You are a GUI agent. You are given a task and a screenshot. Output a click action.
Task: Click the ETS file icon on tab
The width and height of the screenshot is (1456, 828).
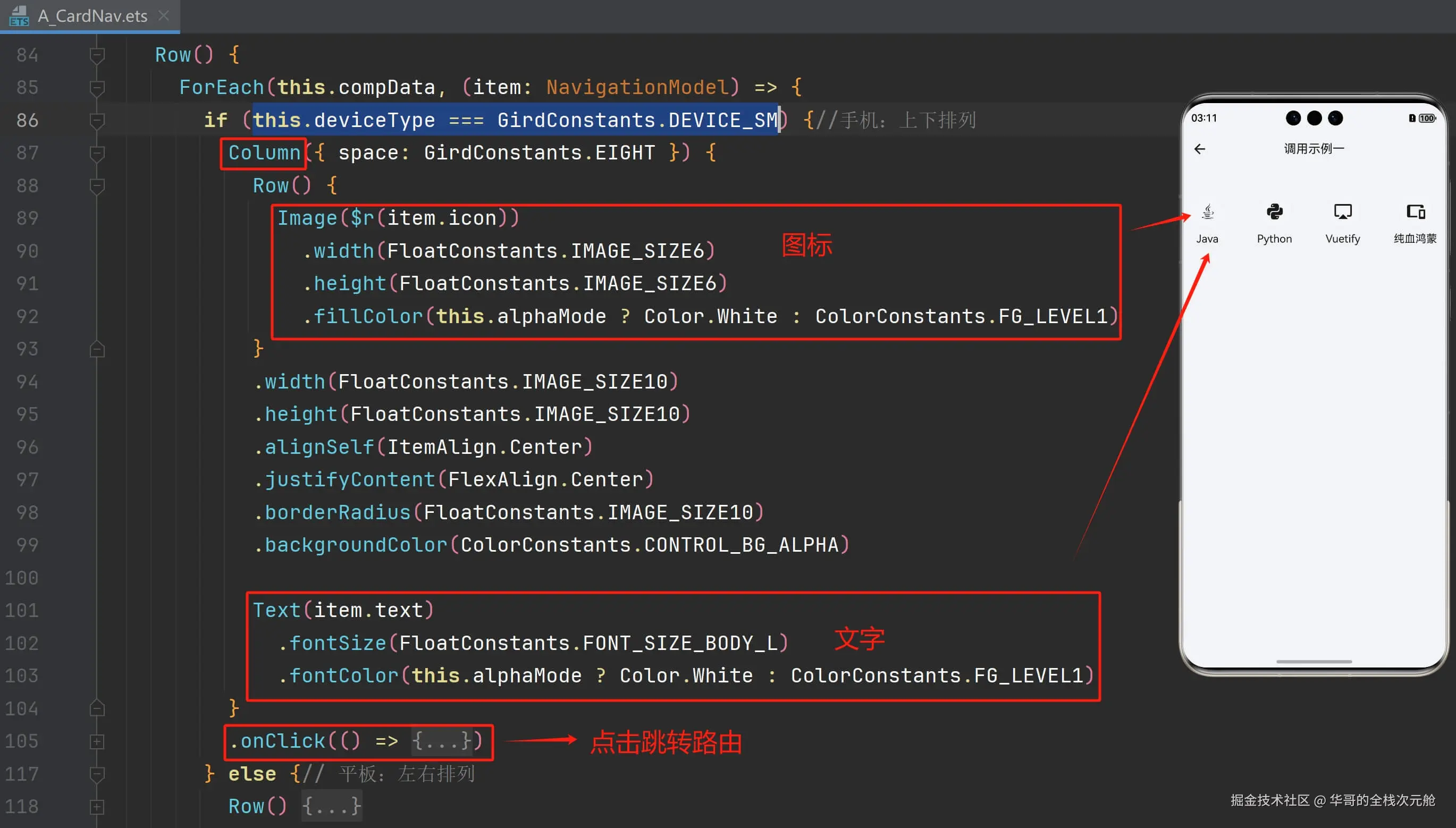click(x=19, y=15)
